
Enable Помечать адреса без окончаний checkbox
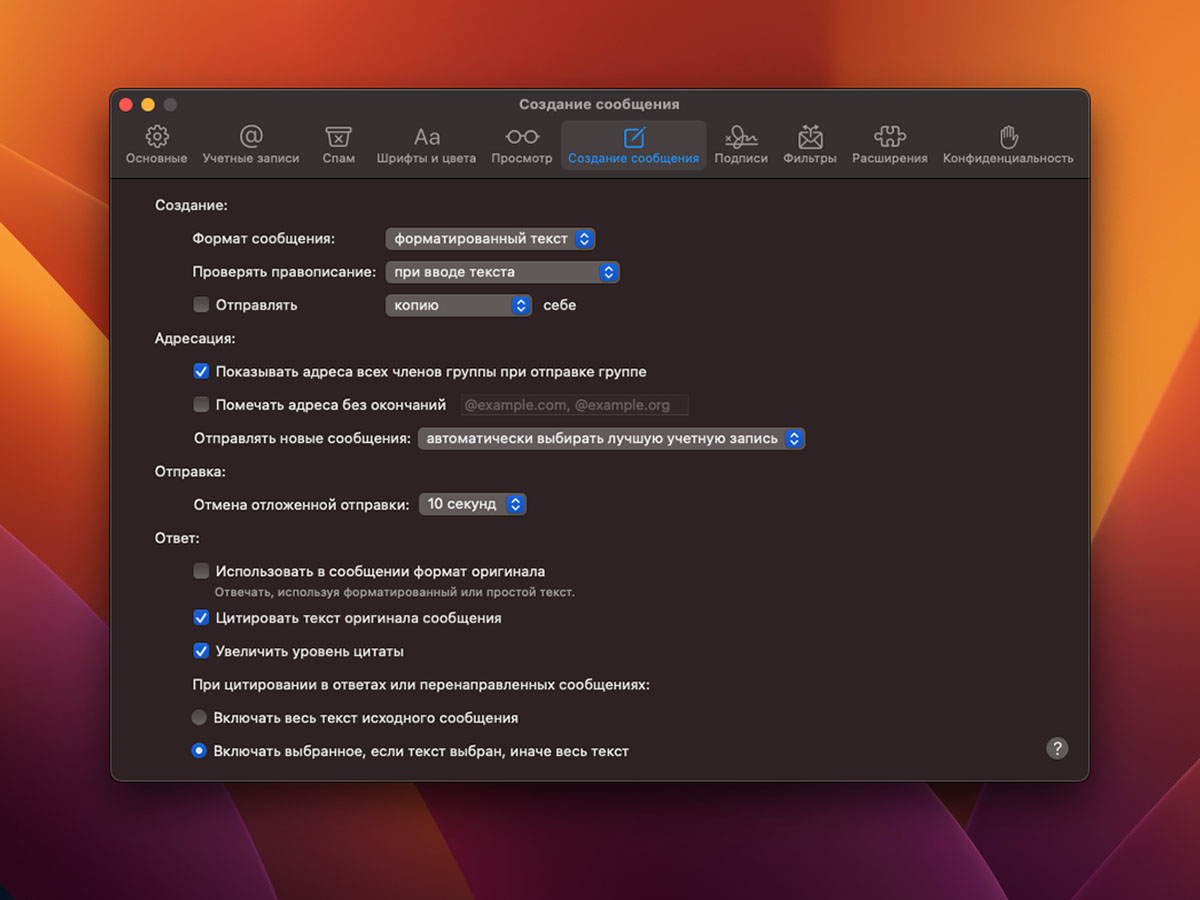pos(201,405)
